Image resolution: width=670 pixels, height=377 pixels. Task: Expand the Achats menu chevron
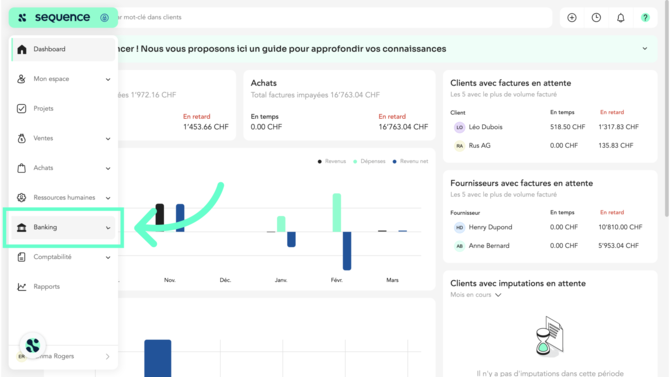(x=108, y=168)
